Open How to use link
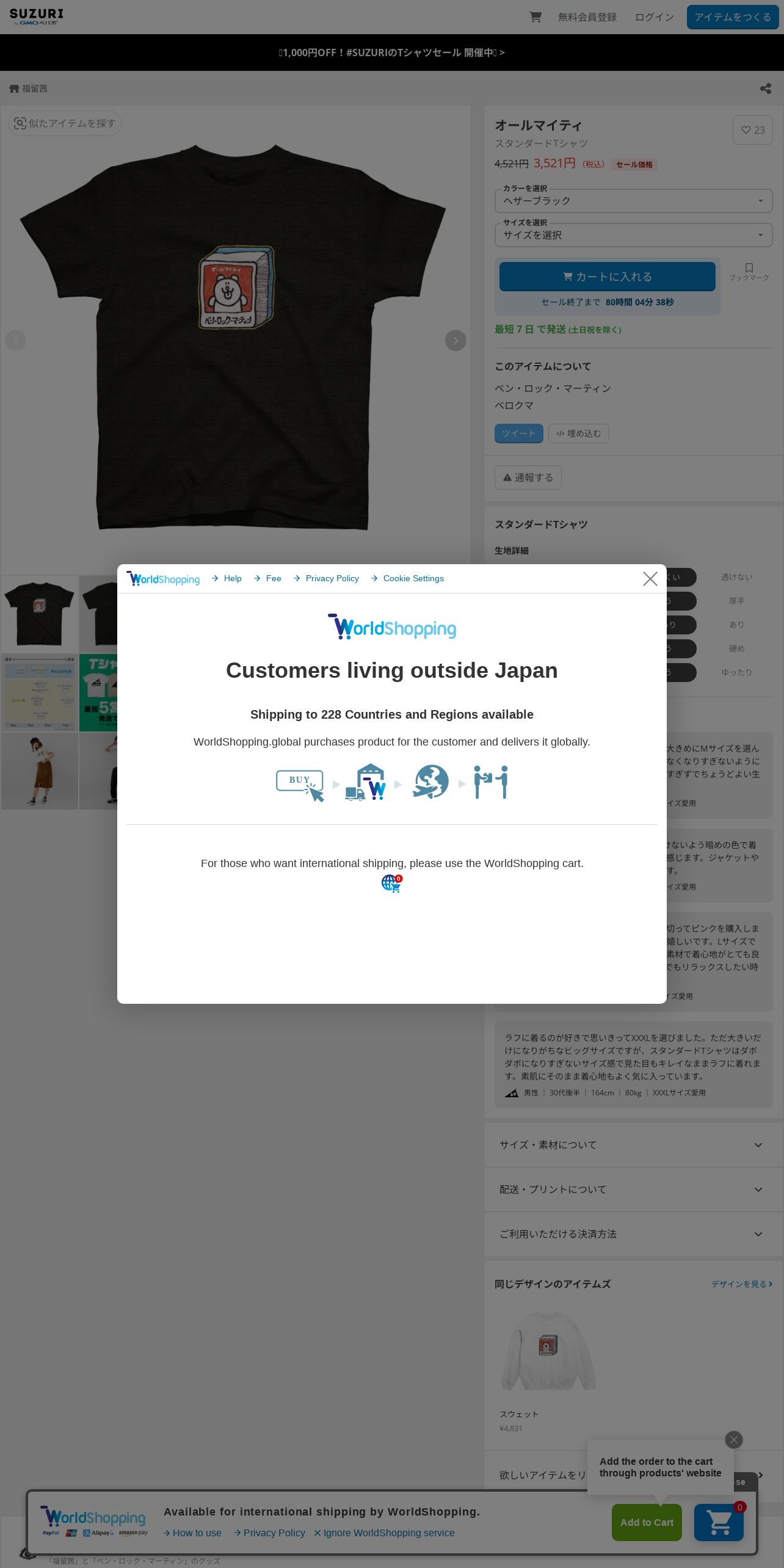The width and height of the screenshot is (784, 1568). tap(192, 1533)
